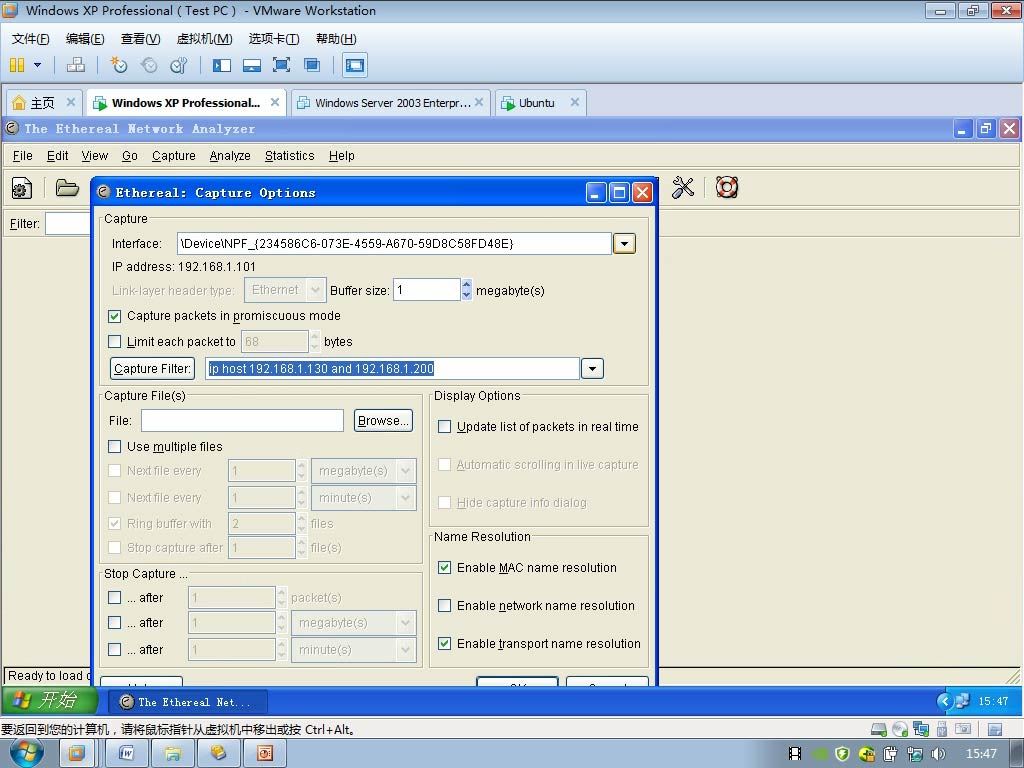
Task: Click the Ethereal help lifebuoy icon
Action: coord(727,187)
